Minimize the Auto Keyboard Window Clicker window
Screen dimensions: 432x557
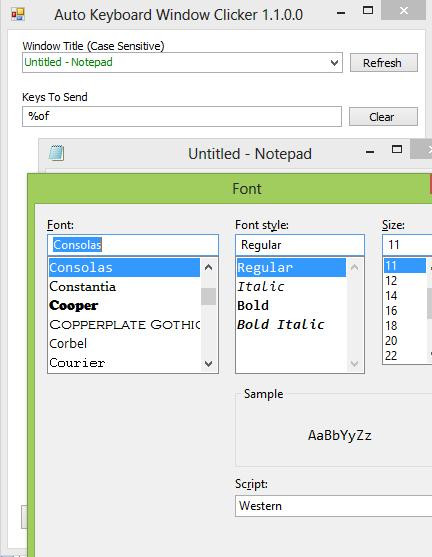pyautogui.click(x=341, y=13)
